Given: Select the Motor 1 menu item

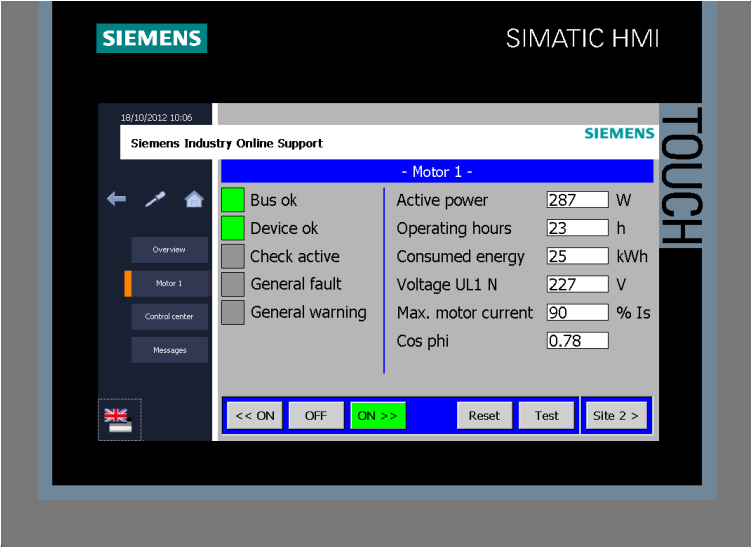Looking at the screenshot, I should click(169, 283).
